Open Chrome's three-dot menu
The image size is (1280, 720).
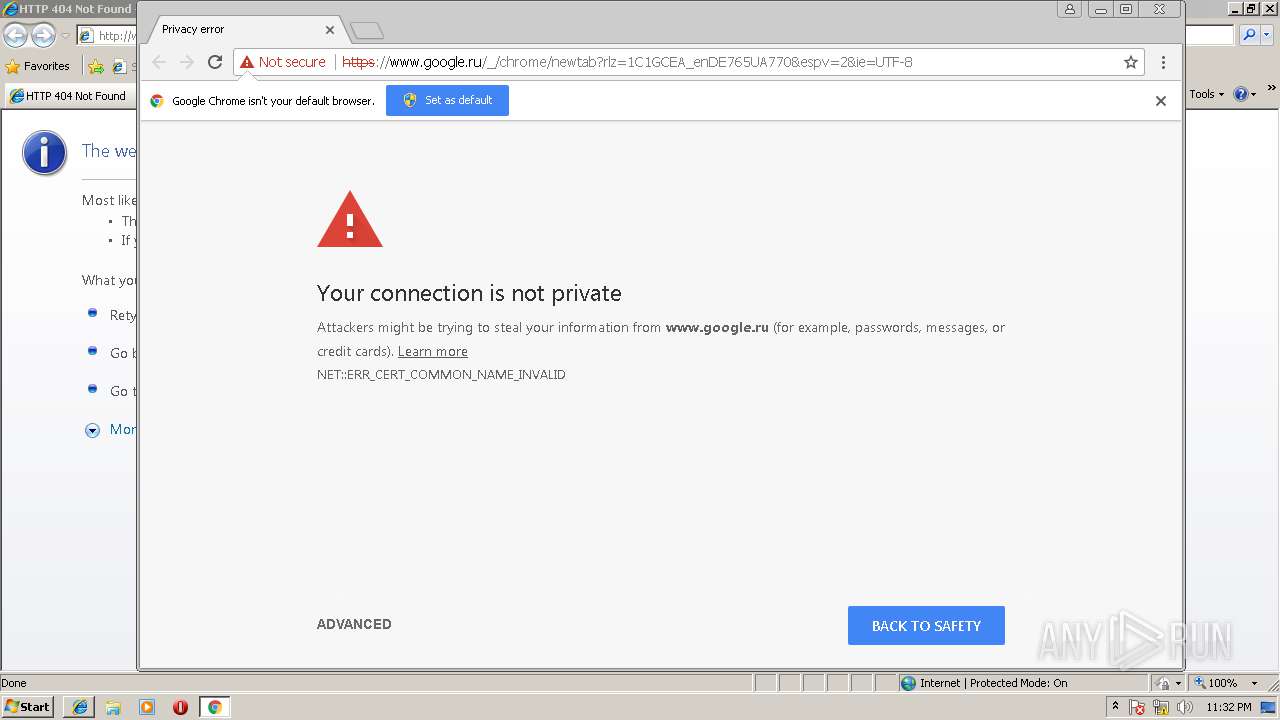click(x=1163, y=62)
